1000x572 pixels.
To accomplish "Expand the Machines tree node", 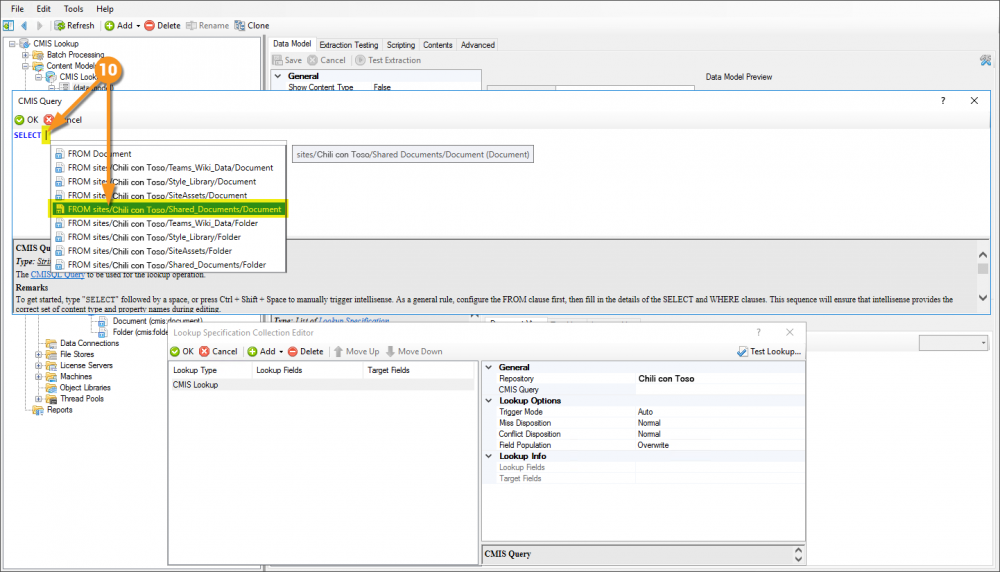I will [x=38, y=377].
